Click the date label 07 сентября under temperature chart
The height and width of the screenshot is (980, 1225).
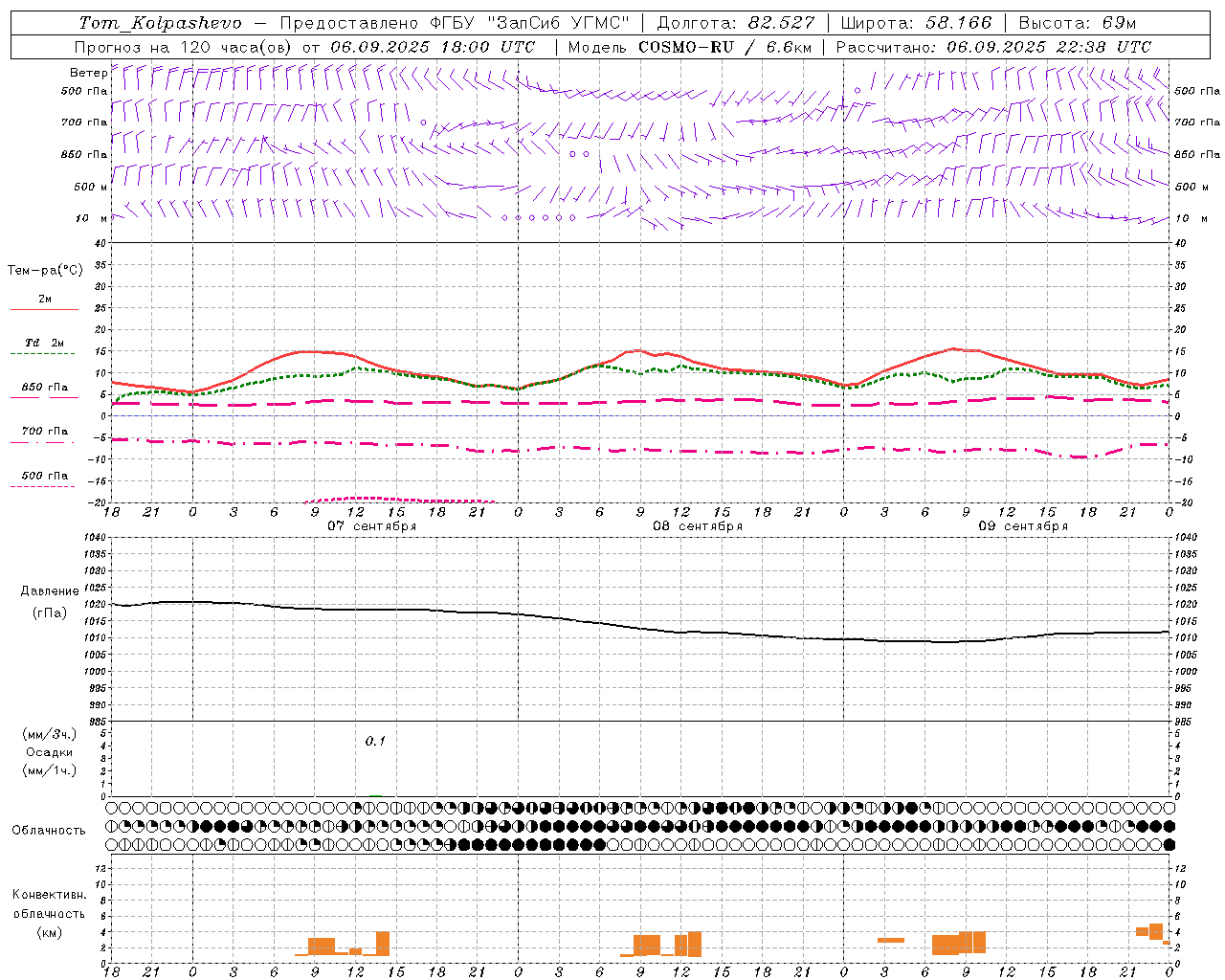coord(371,526)
